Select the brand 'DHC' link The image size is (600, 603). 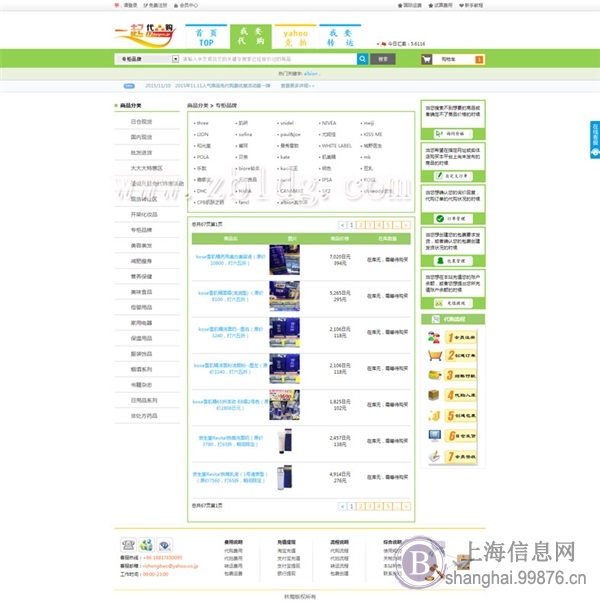pos(202,191)
